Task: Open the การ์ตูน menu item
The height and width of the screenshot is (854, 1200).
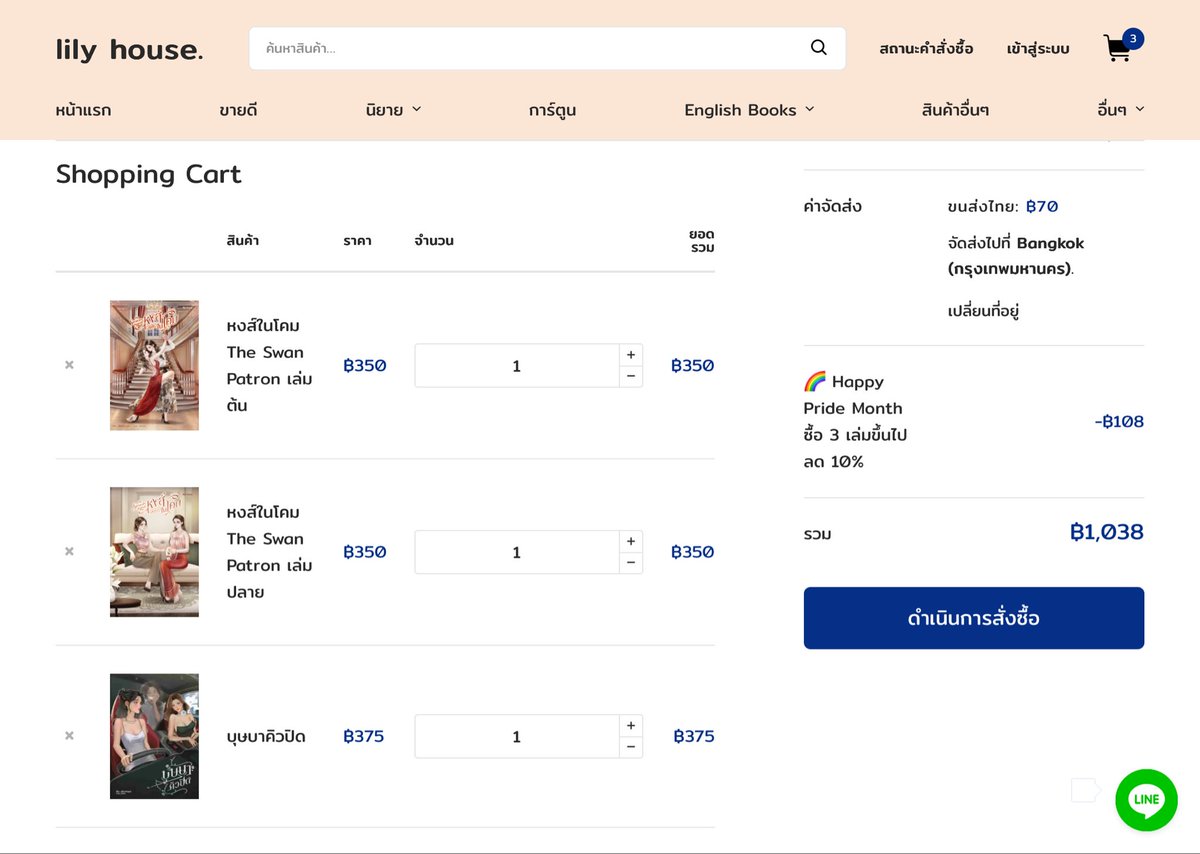Action: click(553, 110)
